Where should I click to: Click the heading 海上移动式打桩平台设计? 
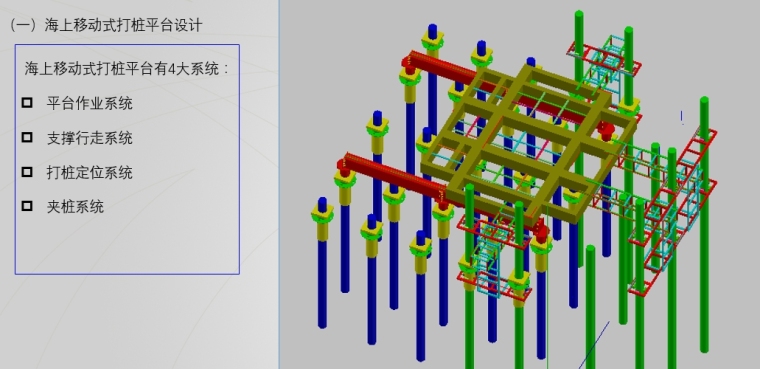tap(123, 25)
